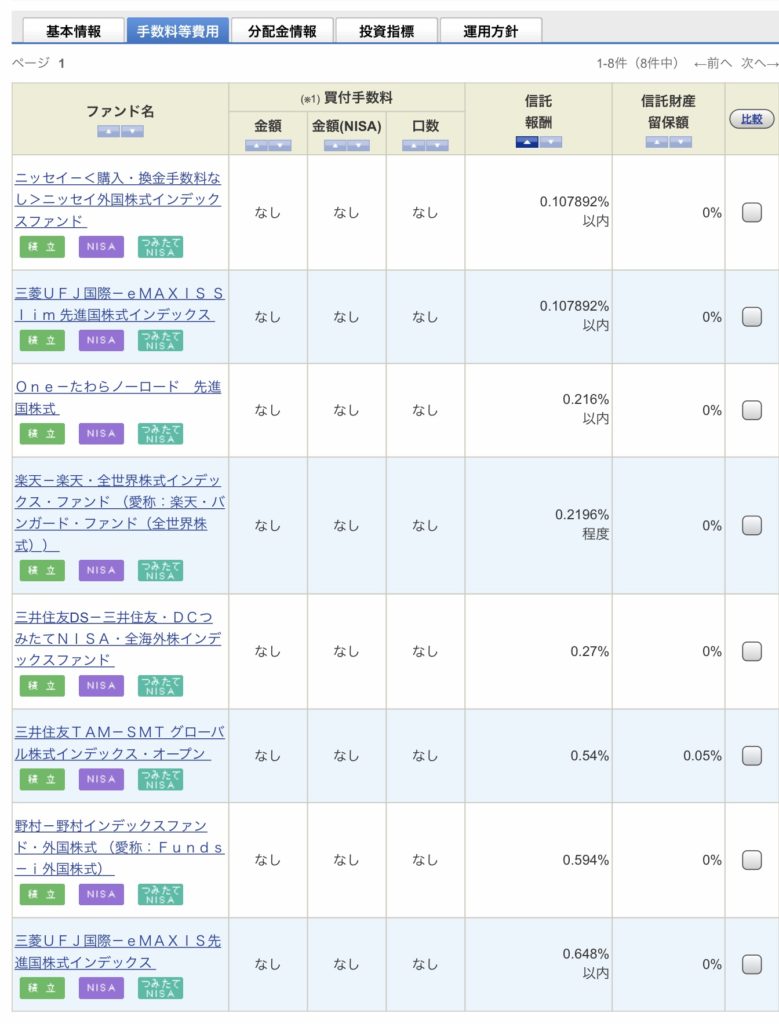Open the 運用方針 tab
This screenshot has height=1024, width=779.
490,31
